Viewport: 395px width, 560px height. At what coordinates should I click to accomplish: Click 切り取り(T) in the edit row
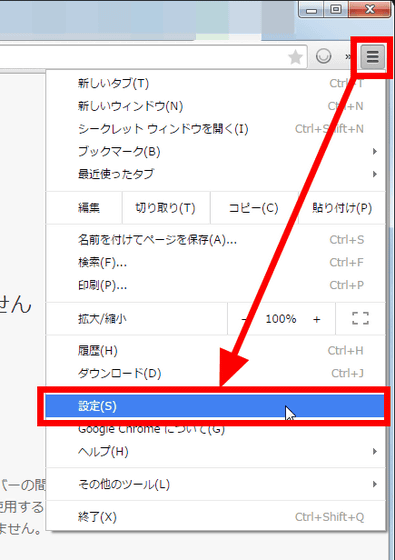point(166,208)
